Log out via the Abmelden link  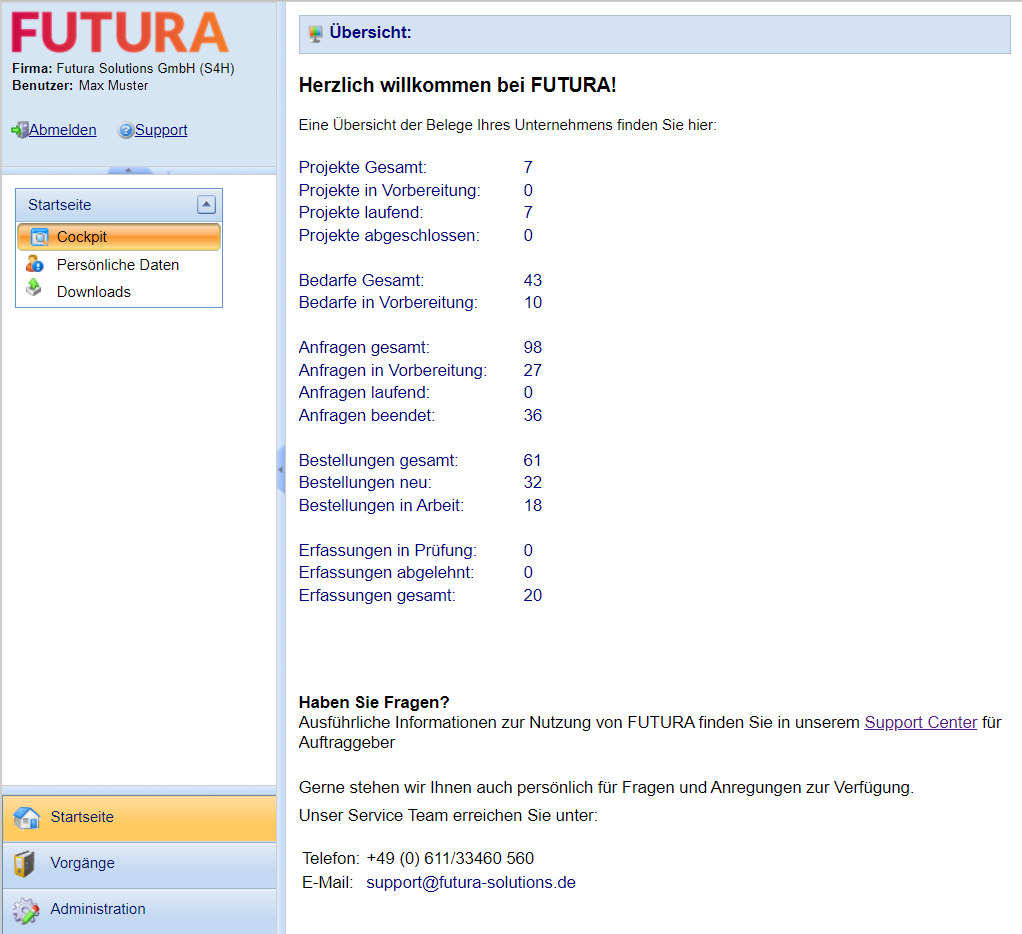tap(63, 130)
